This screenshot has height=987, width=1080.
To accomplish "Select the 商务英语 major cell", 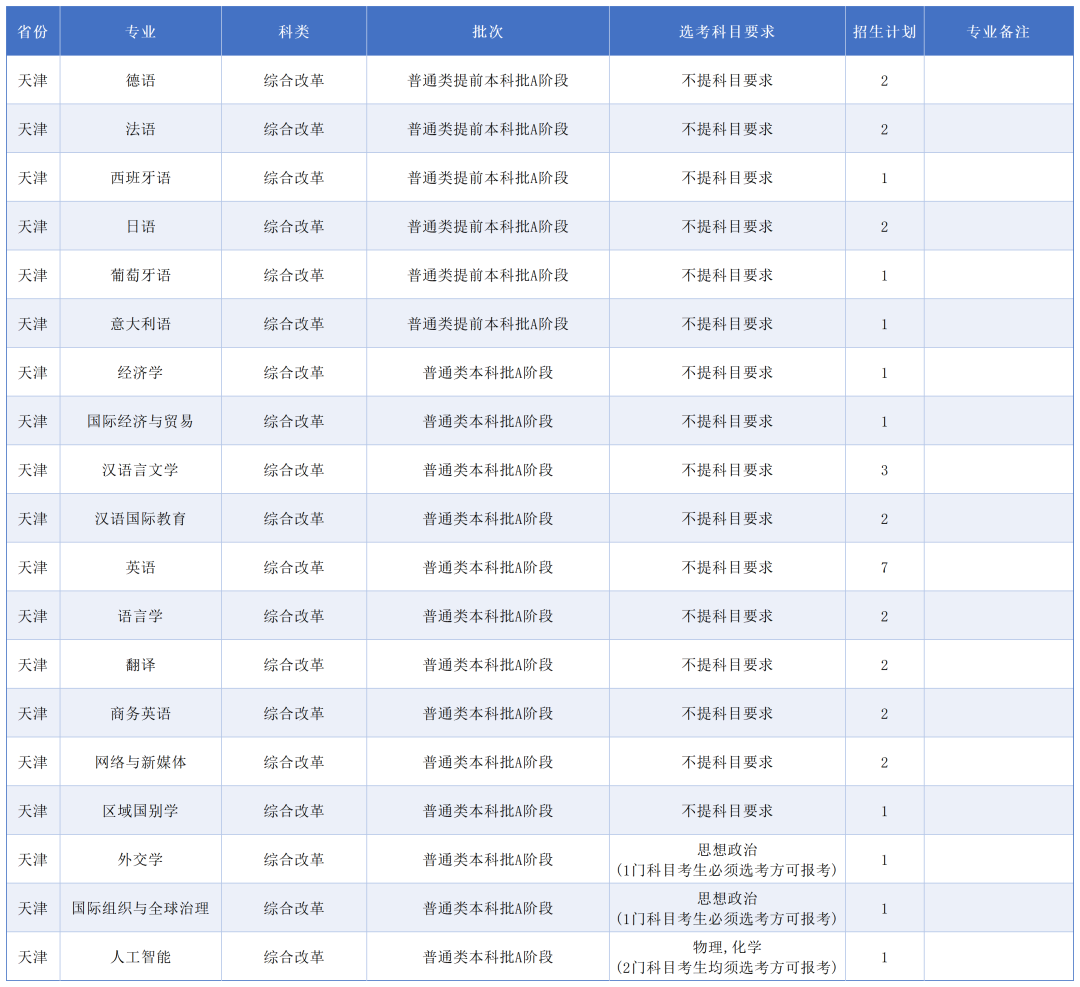I will [x=141, y=714].
